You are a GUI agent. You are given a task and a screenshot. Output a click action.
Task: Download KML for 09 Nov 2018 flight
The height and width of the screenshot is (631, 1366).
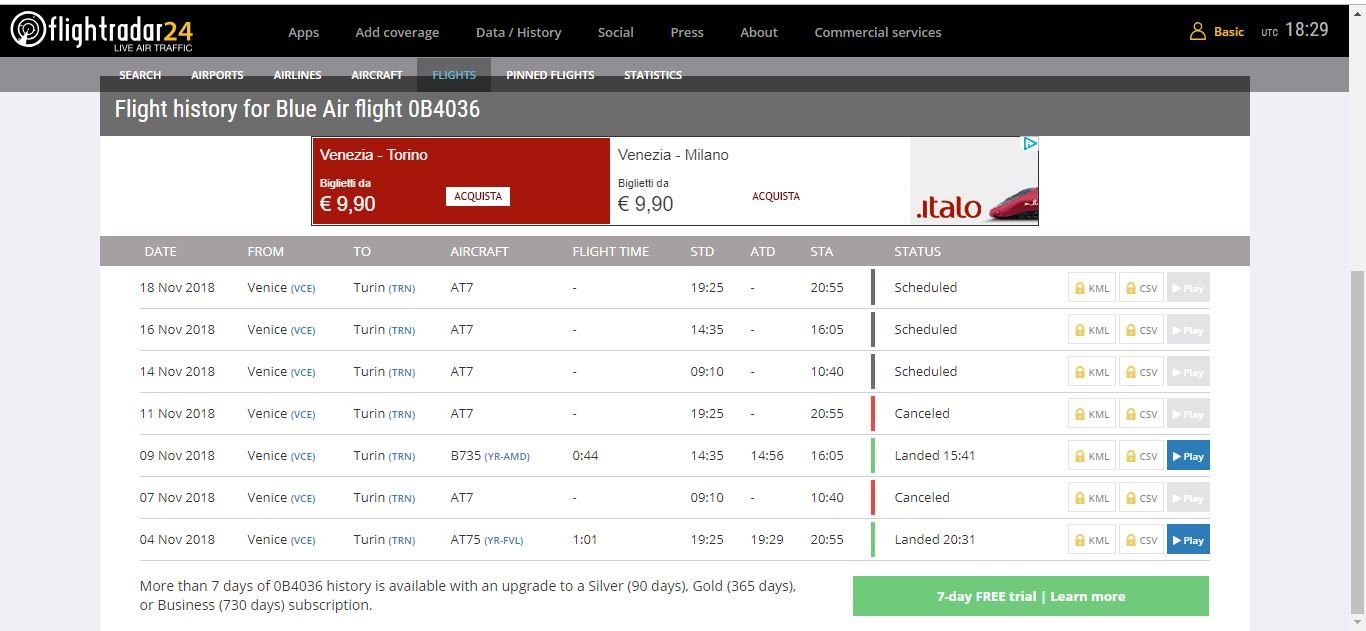pyautogui.click(x=1091, y=456)
